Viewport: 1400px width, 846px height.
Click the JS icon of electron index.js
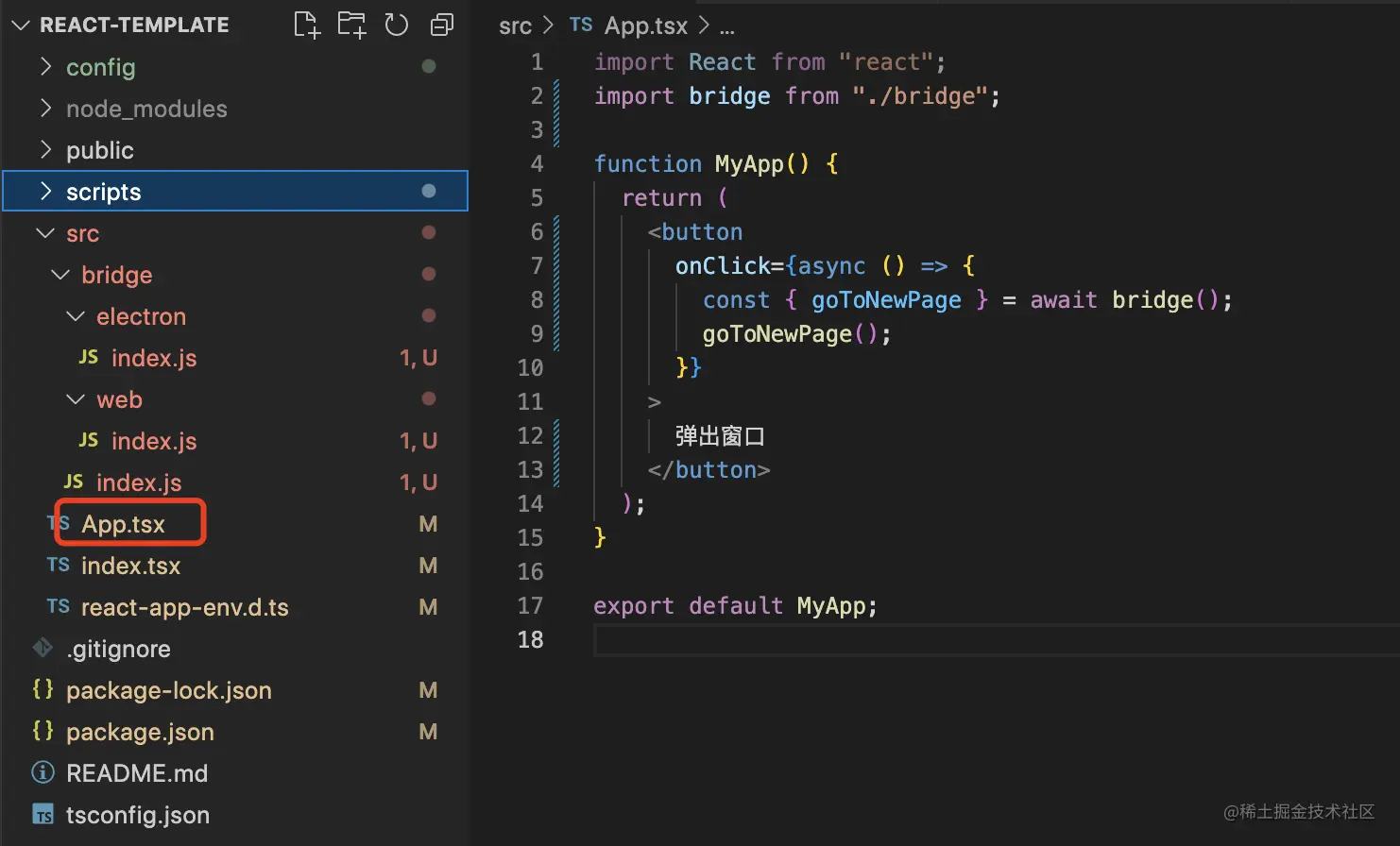[x=89, y=357]
